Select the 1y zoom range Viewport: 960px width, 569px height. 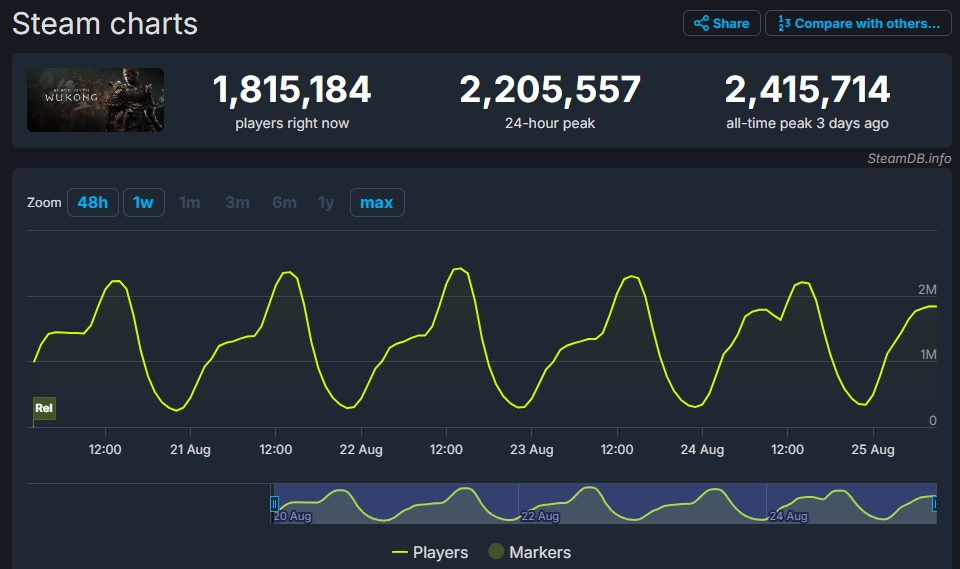[x=326, y=203]
